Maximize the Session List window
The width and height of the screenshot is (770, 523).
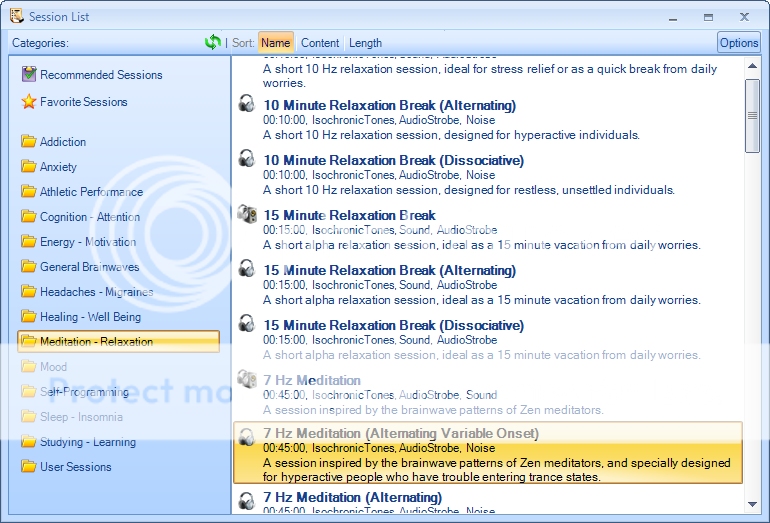(x=708, y=17)
